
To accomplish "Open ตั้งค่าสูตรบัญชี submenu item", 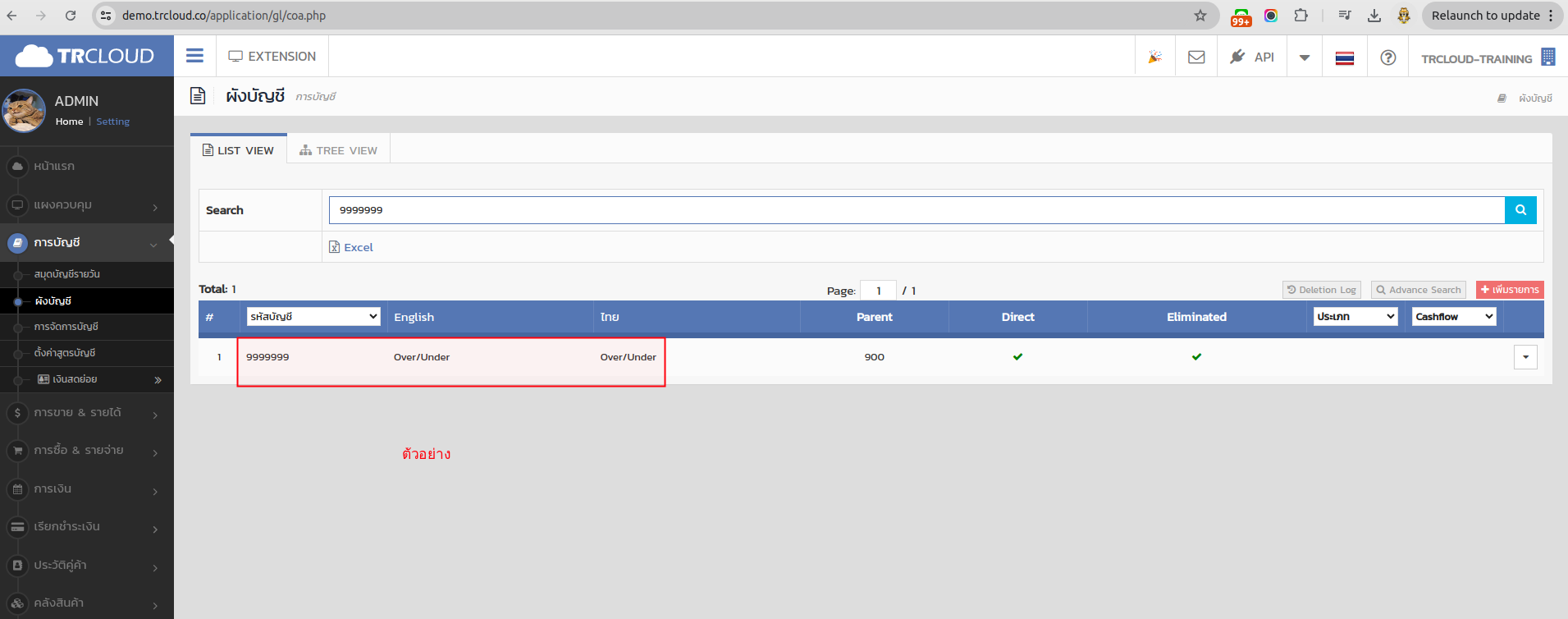I will click(x=87, y=353).
